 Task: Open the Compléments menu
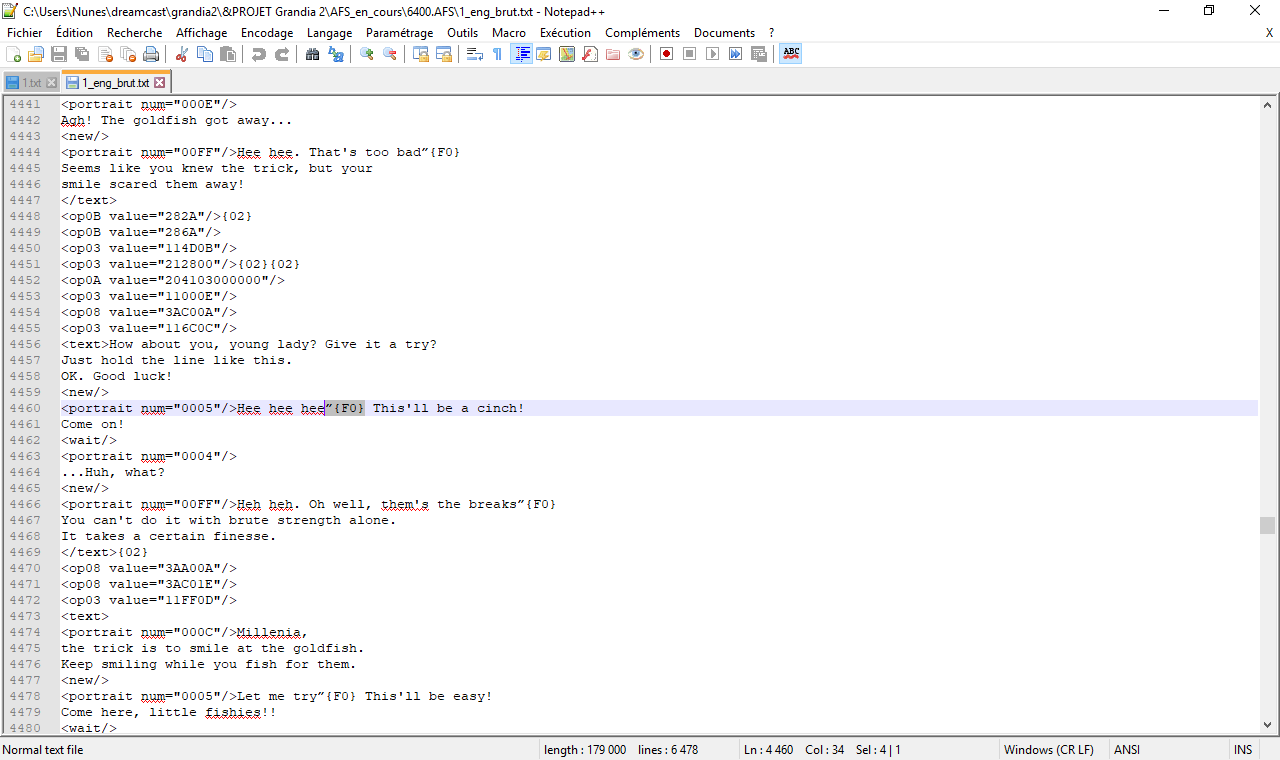click(643, 33)
